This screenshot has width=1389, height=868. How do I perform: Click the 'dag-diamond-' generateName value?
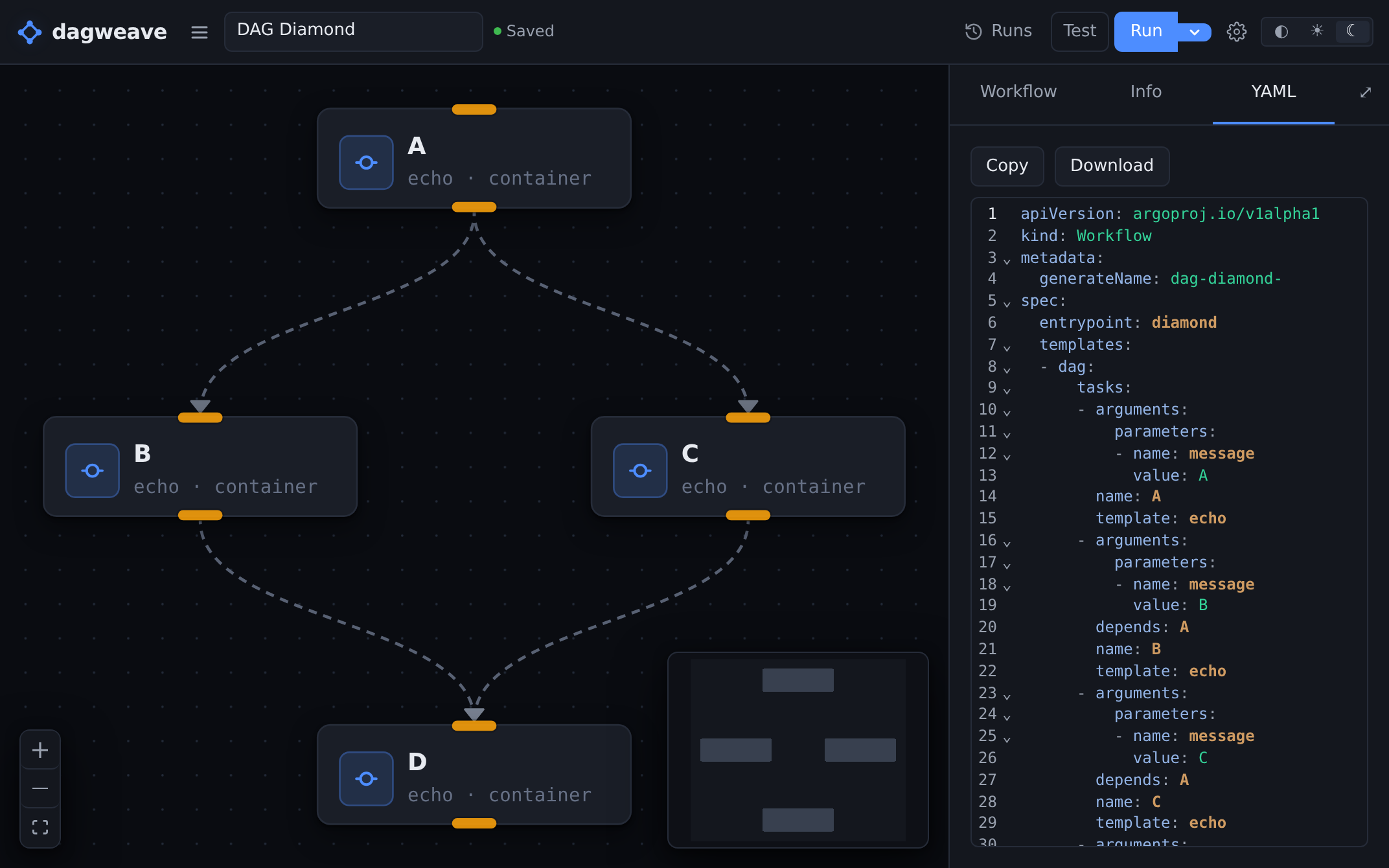point(1226,279)
